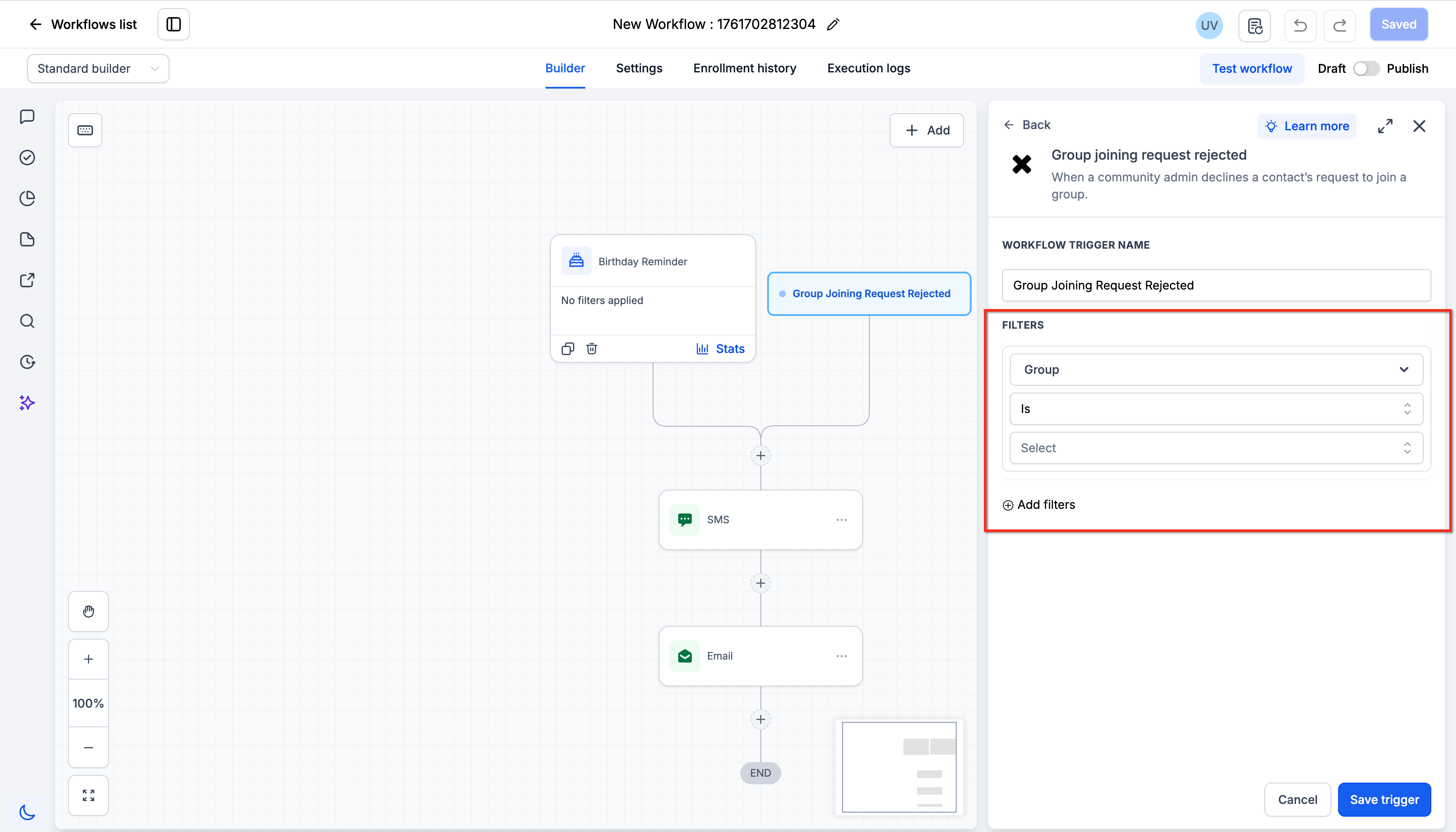Open the SMS action options menu
Screen dimensions: 1456x832
(x=841, y=520)
